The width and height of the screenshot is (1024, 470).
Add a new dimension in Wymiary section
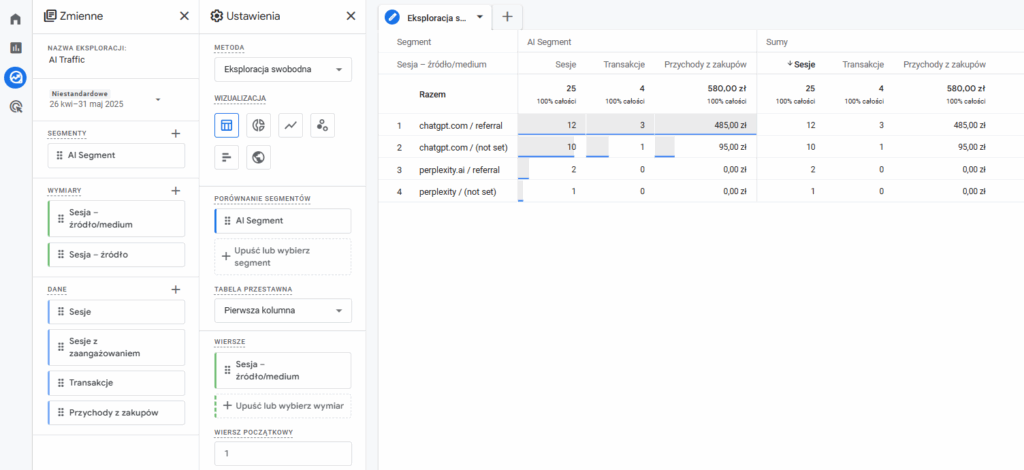click(176, 190)
